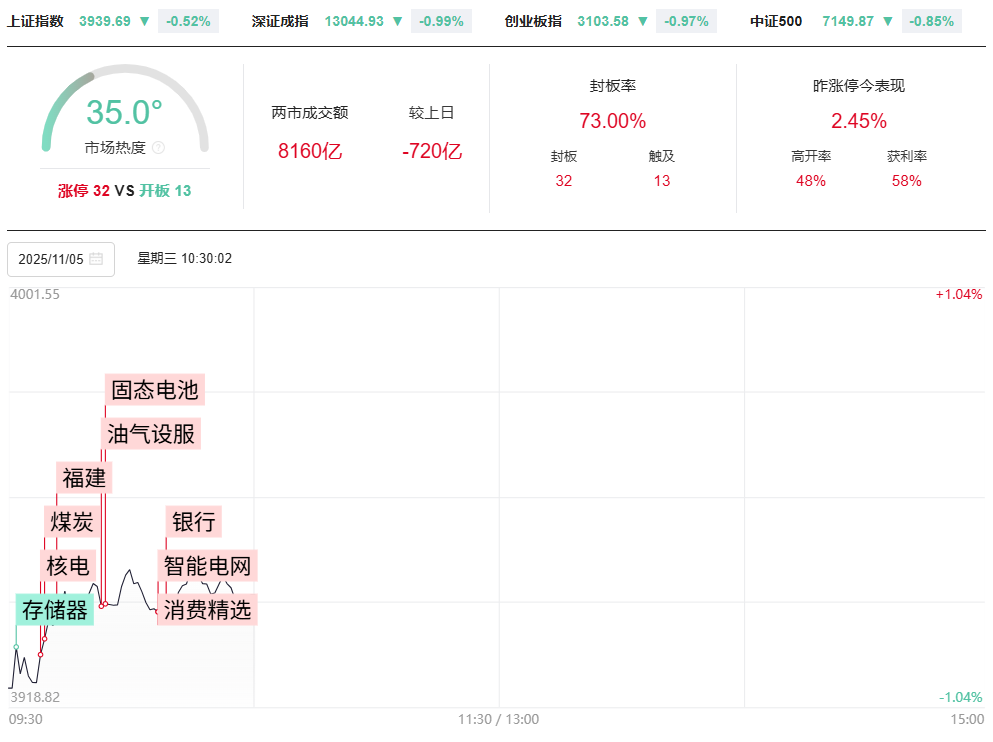The height and width of the screenshot is (742, 993).
Task: Click the 油气设服 sector label
Action: point(151,434)
